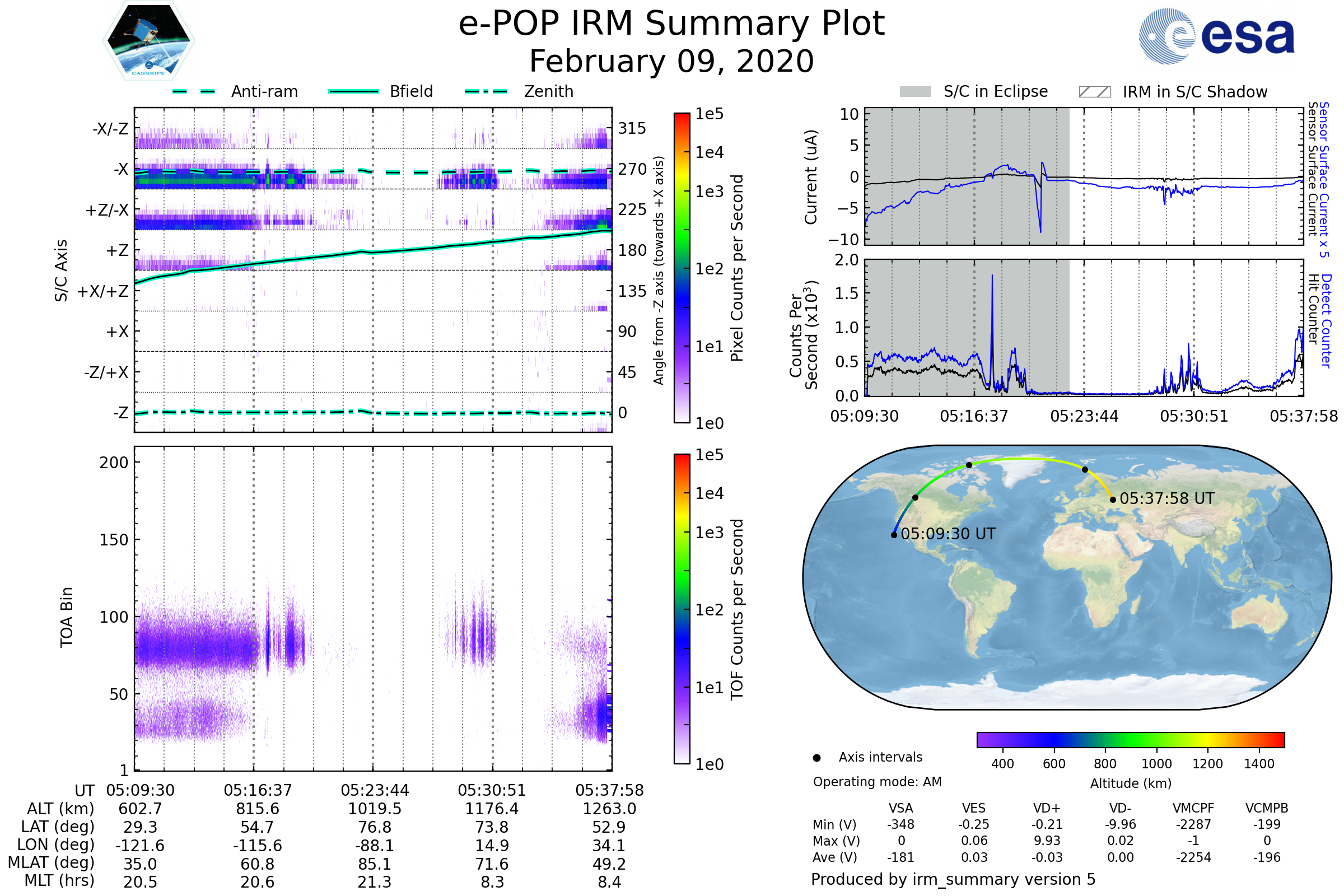The height and width of the screenshot is (896, 1344).
Task: Click the Bfield solid line legend marker
Action: pyautogui.click(x=353, y=91)
